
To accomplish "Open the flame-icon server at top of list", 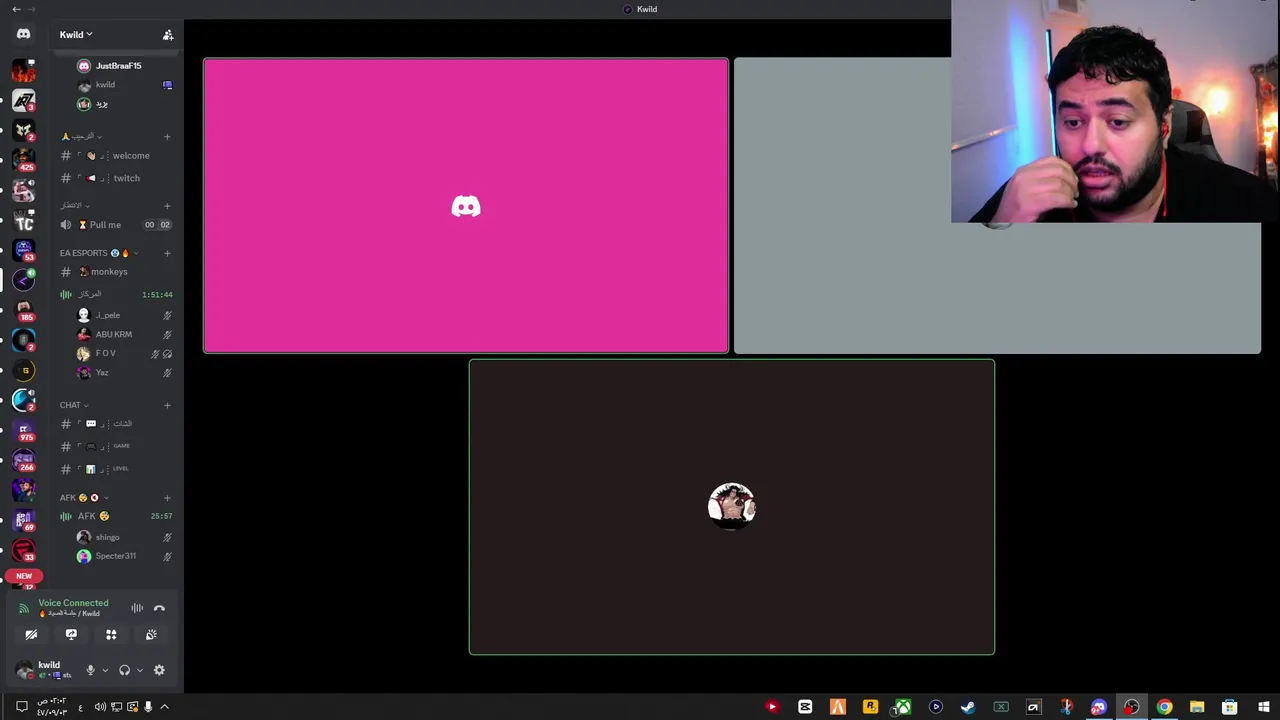I will coord(23,71).
